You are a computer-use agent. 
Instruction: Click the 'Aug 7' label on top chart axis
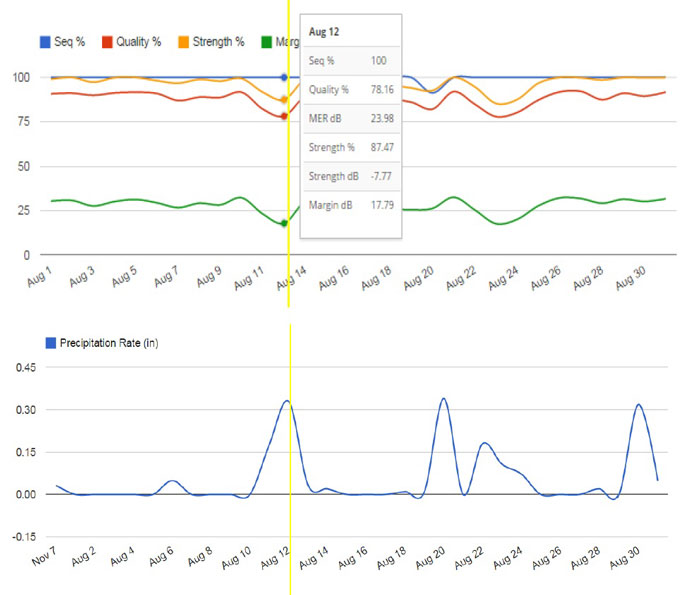[167, 277]
